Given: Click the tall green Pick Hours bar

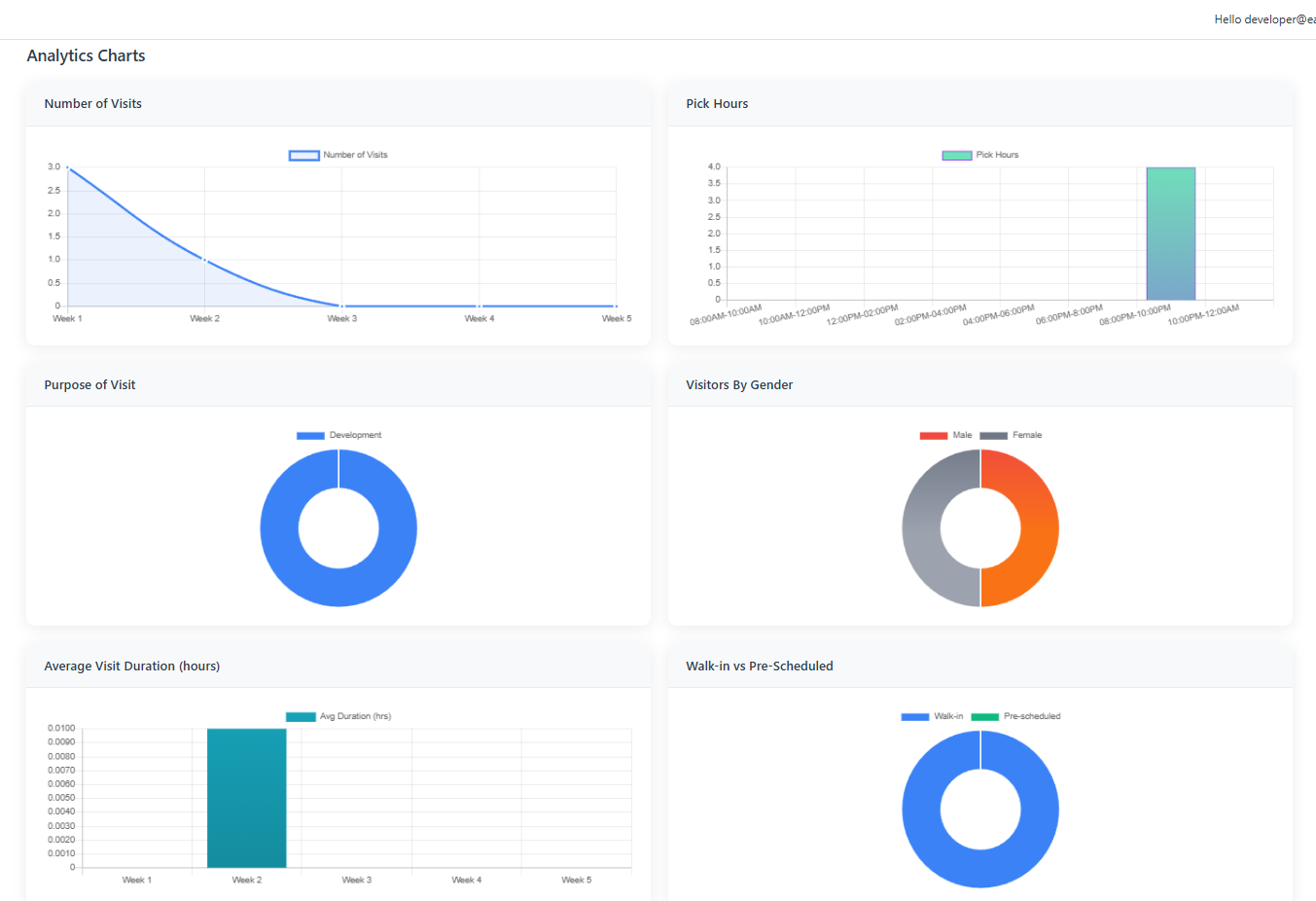Looking at the screenshot, I should 1170,234.
